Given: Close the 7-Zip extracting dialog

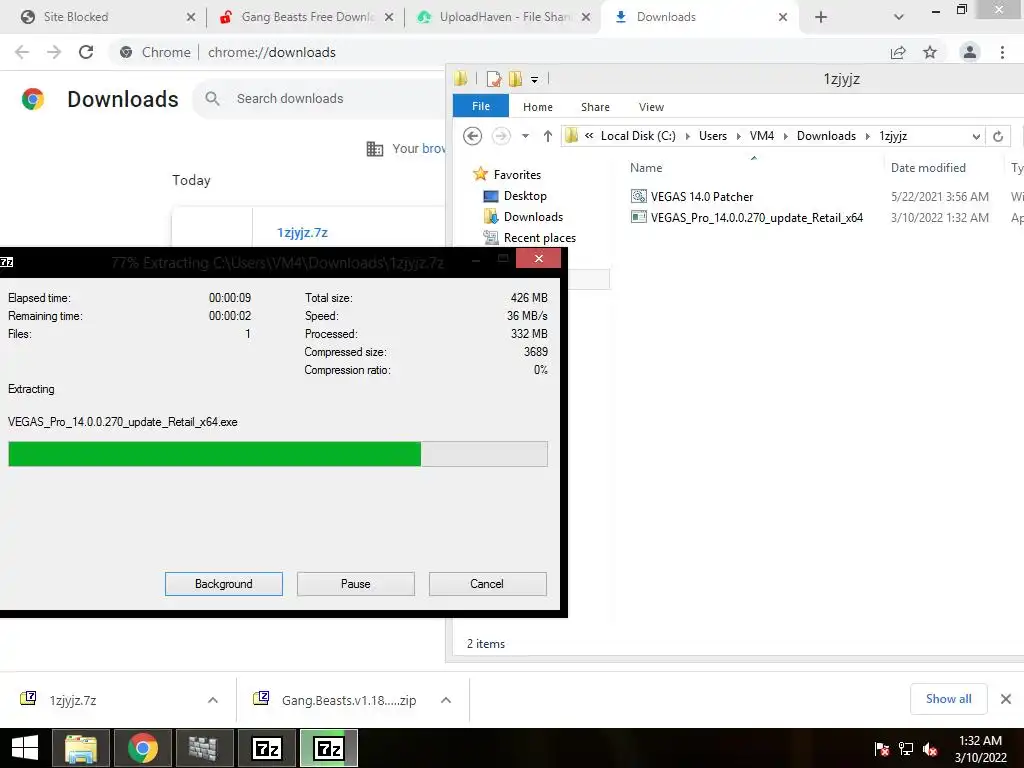Looking at the screenshot, I should (x=538, y=259).
